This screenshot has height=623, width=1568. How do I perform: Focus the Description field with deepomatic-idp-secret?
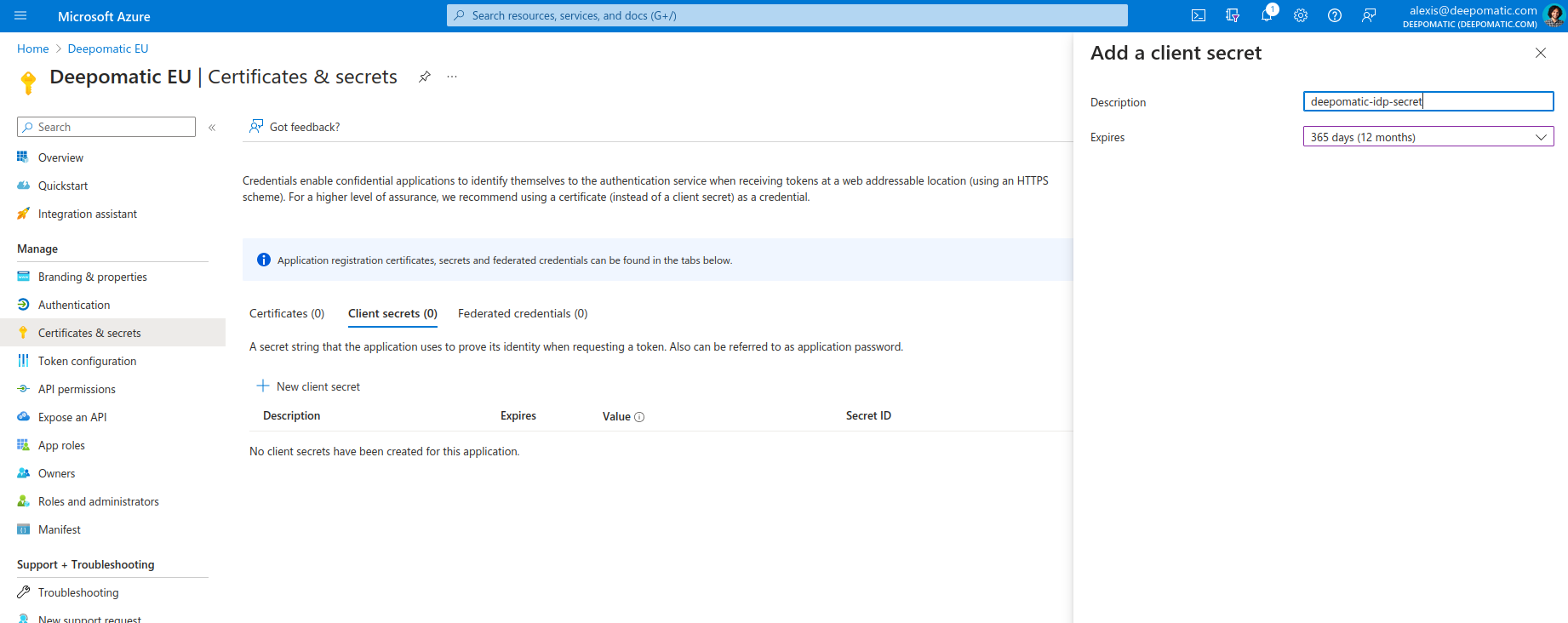click(1428, 101)
